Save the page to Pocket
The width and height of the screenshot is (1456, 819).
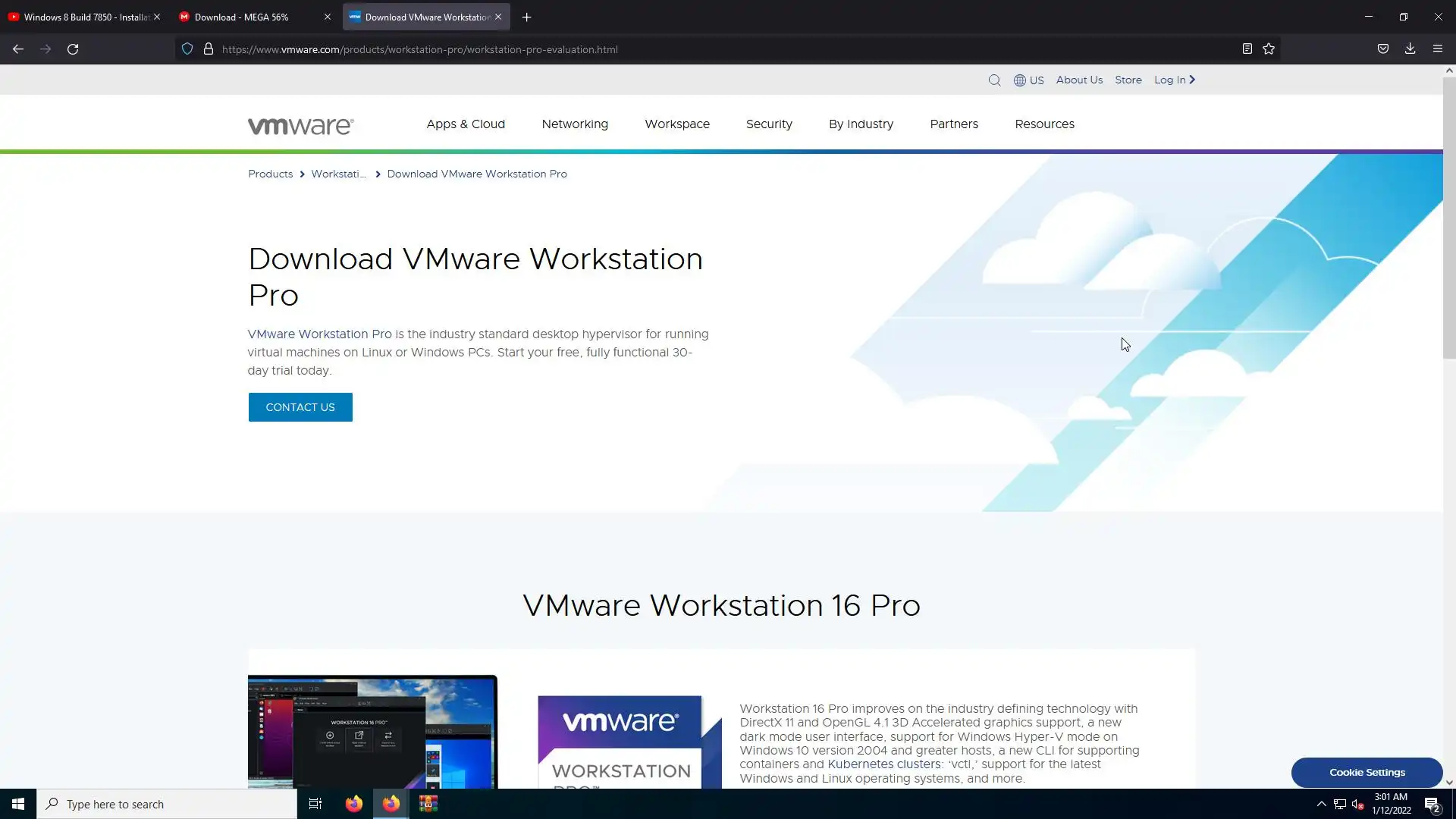coord(1383,49)
